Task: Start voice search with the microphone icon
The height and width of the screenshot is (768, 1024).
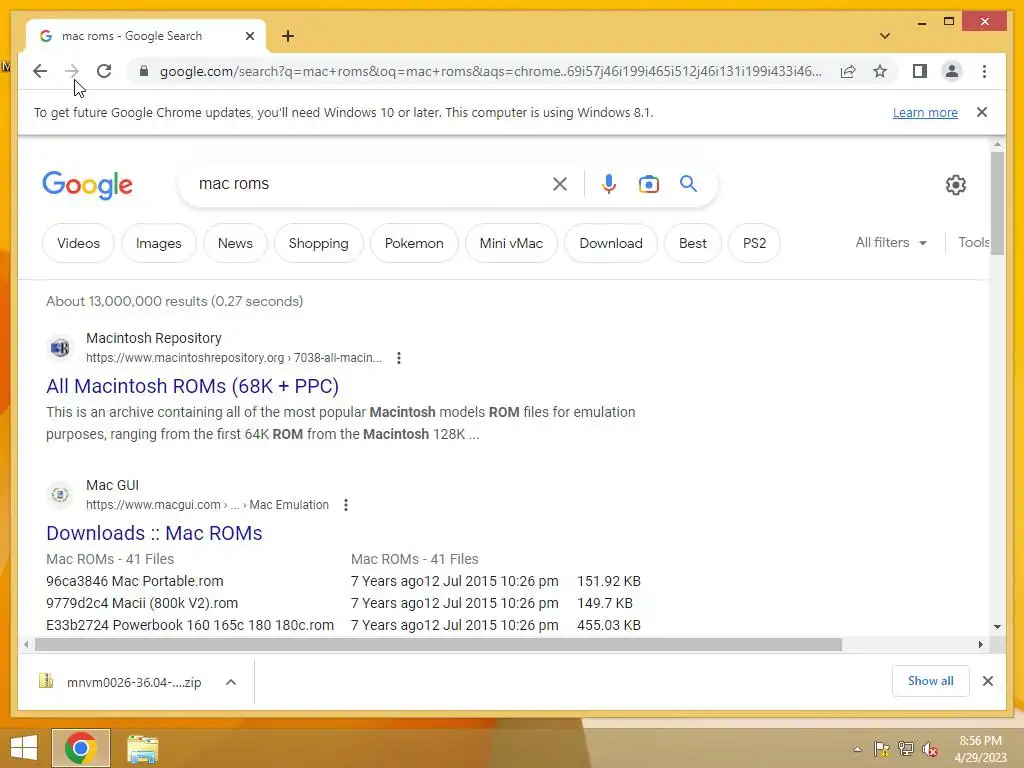Action: click(609, 184)
